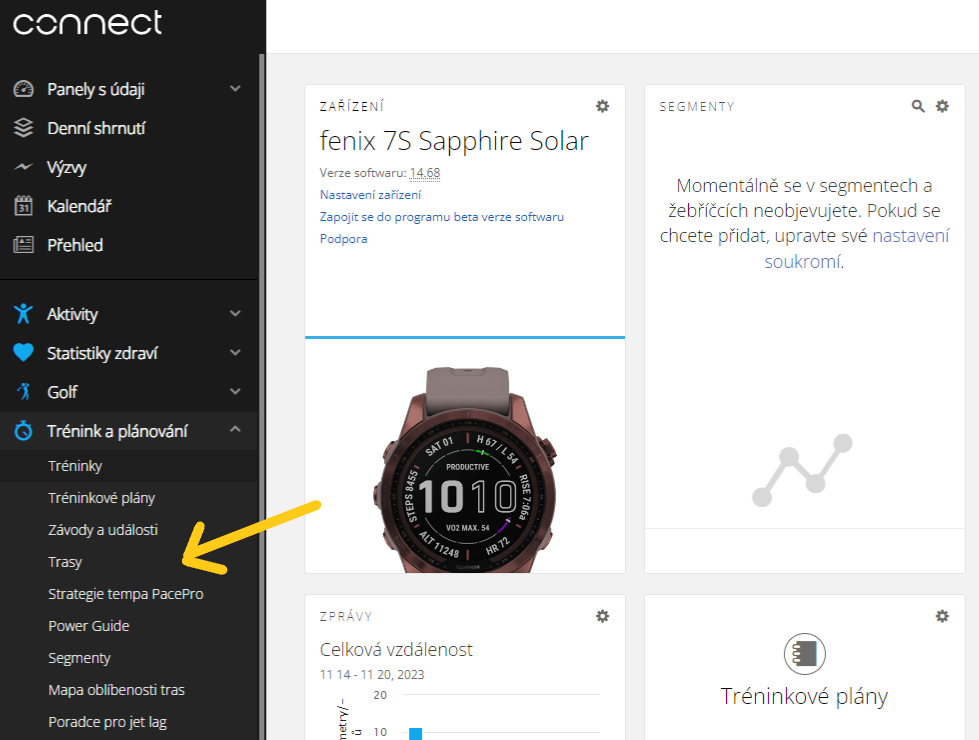The image size is (979, 740).
Task: Open Výzvy in the sidebar
Action: pos(67,167)
